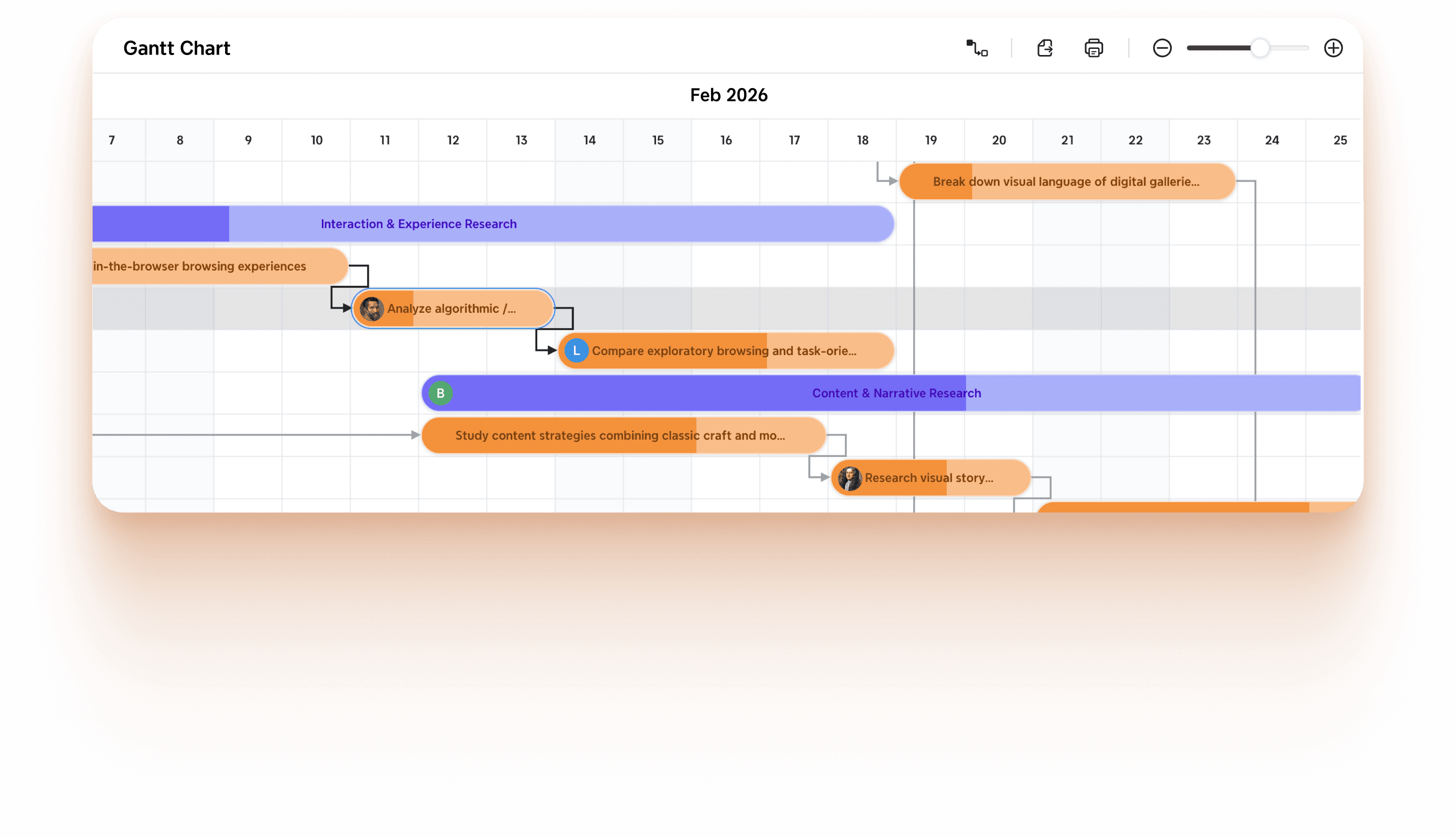The image size is (1456, 837).
Task: Click day 14 in the timeline header
Action: (589, 140)
